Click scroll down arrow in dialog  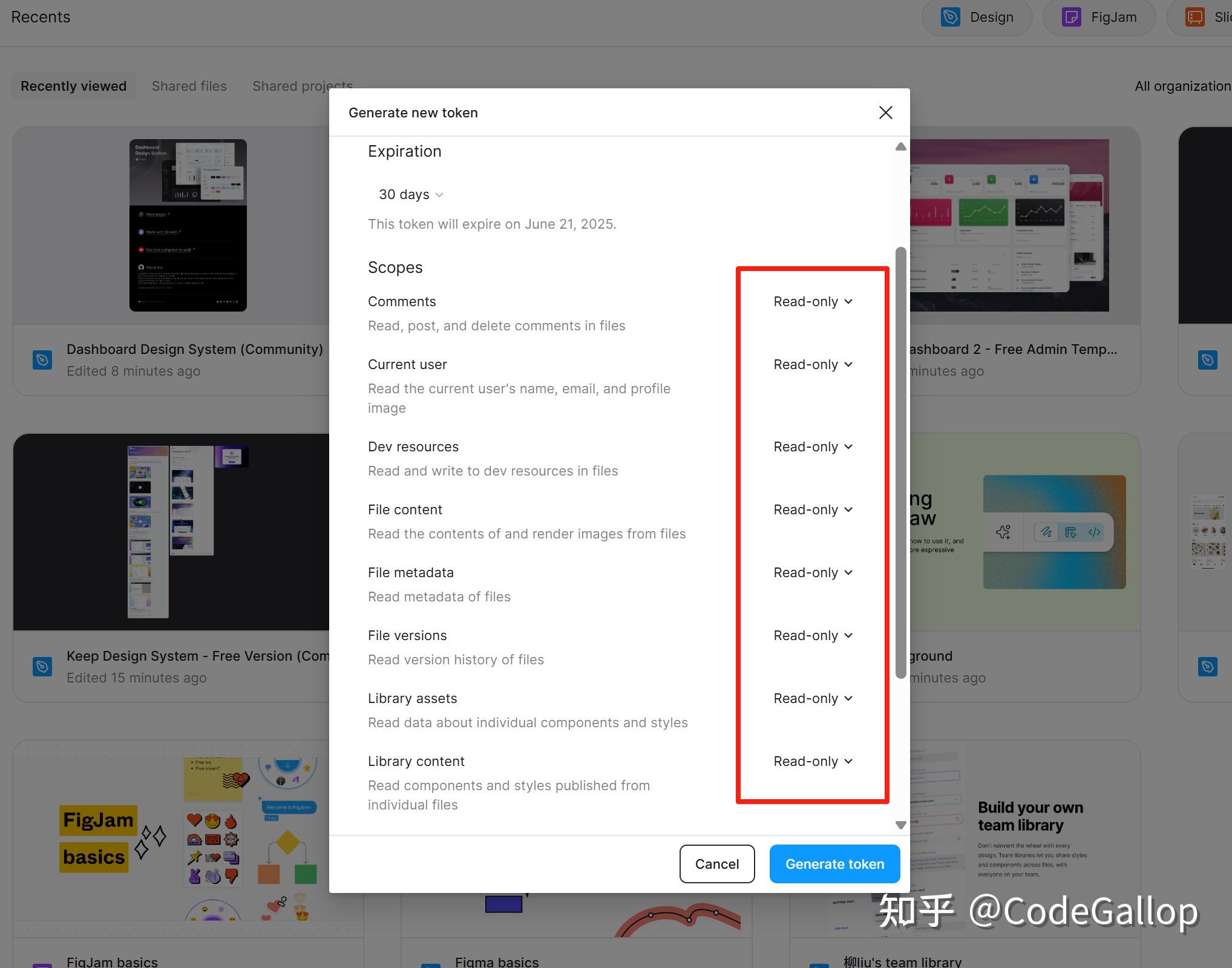[900, 825]
